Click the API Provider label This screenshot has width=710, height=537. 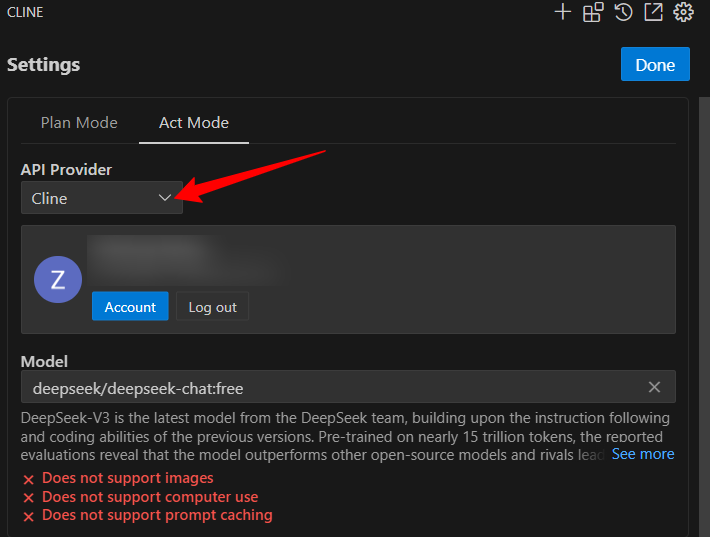(x=66, y=169)
